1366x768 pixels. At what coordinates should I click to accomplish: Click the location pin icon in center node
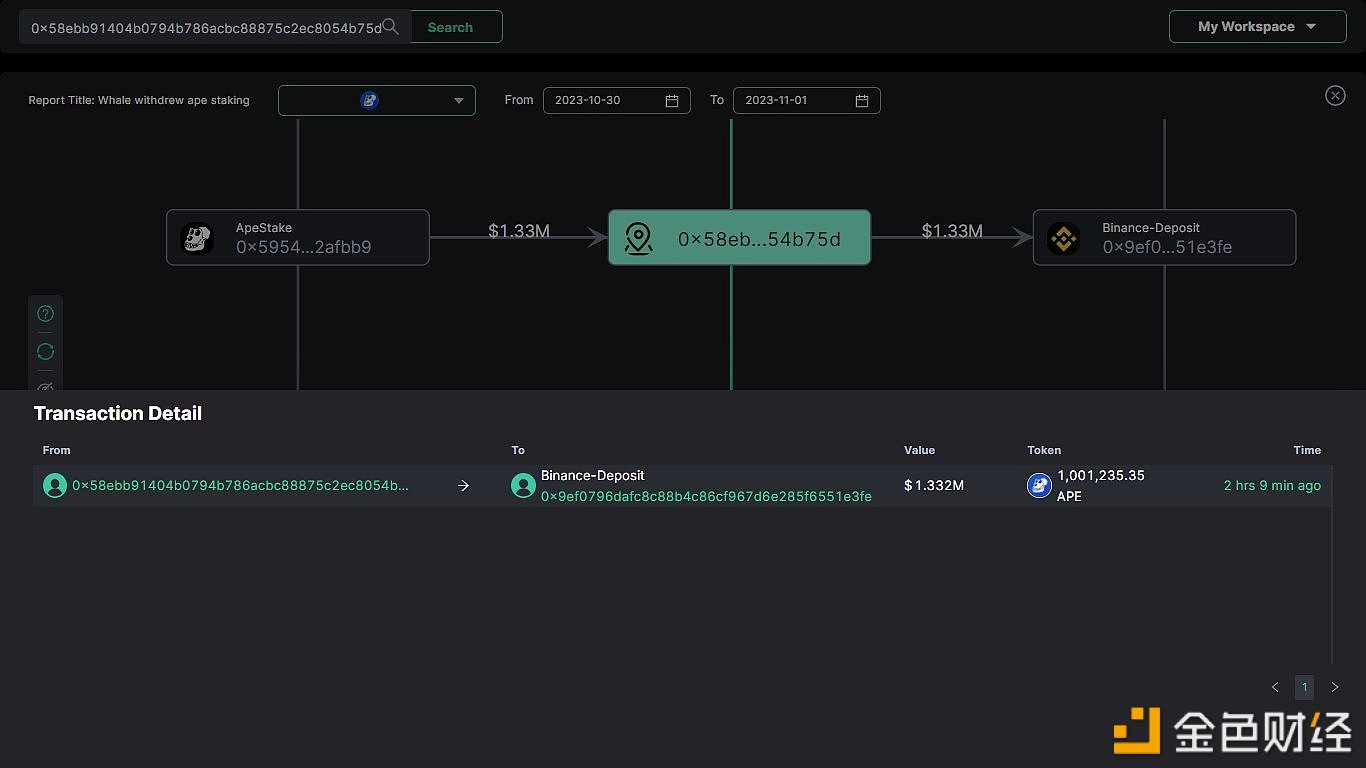(x=638, y=238)
